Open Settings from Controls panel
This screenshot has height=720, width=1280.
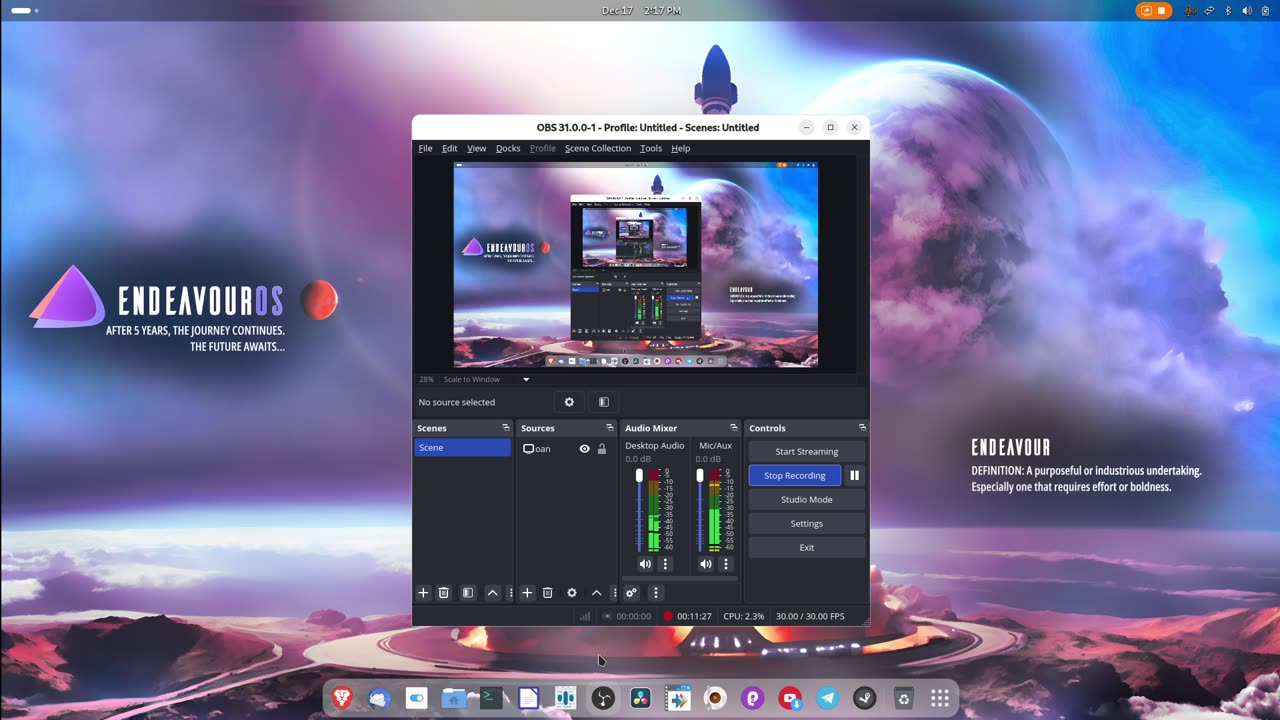pyautogui.click(x=807, y=524)
